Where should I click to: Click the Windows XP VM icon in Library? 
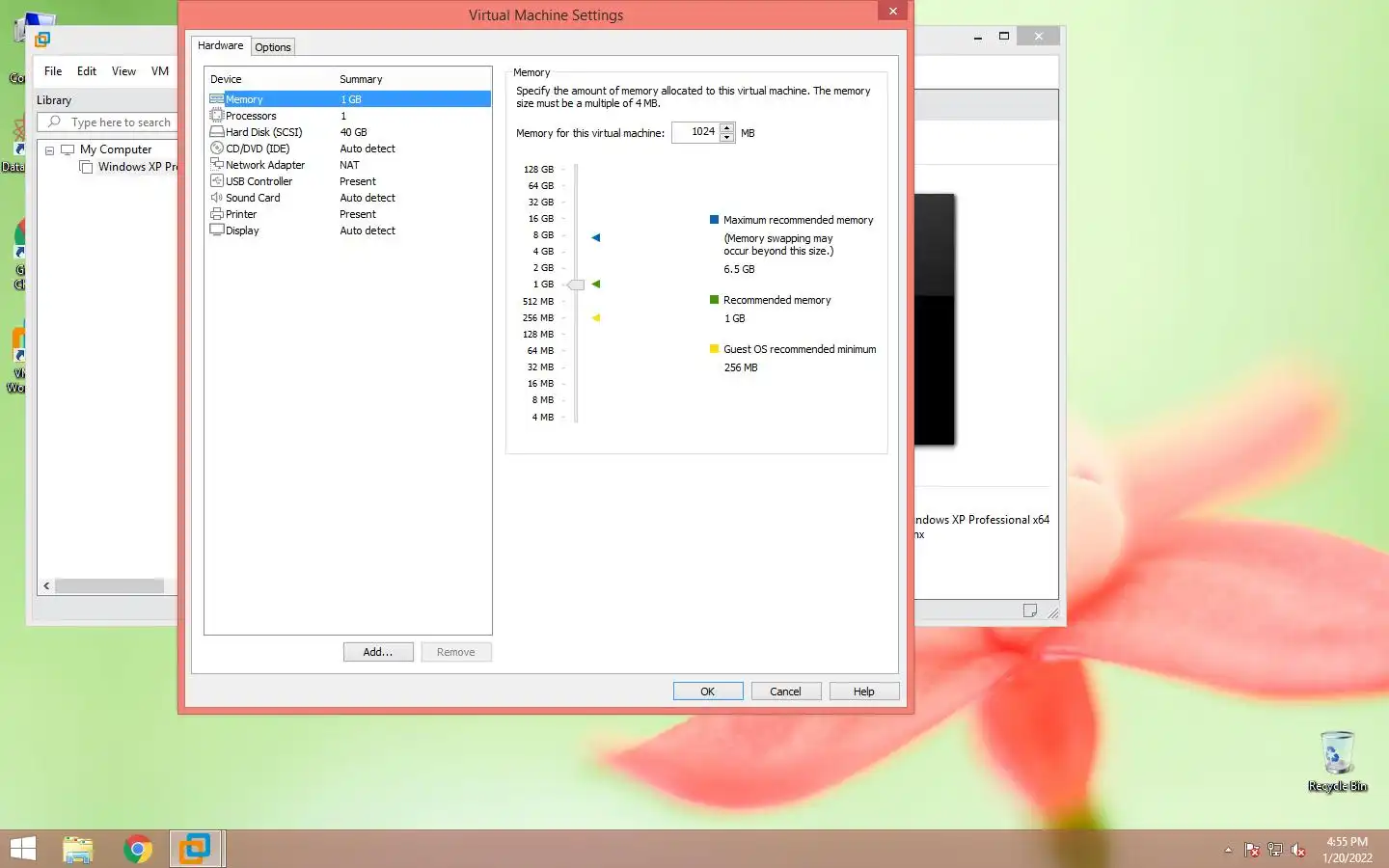tap(86, 167)
